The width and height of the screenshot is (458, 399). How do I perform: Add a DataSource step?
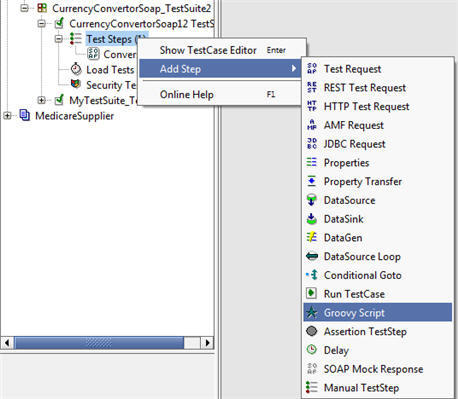[378, 200]
